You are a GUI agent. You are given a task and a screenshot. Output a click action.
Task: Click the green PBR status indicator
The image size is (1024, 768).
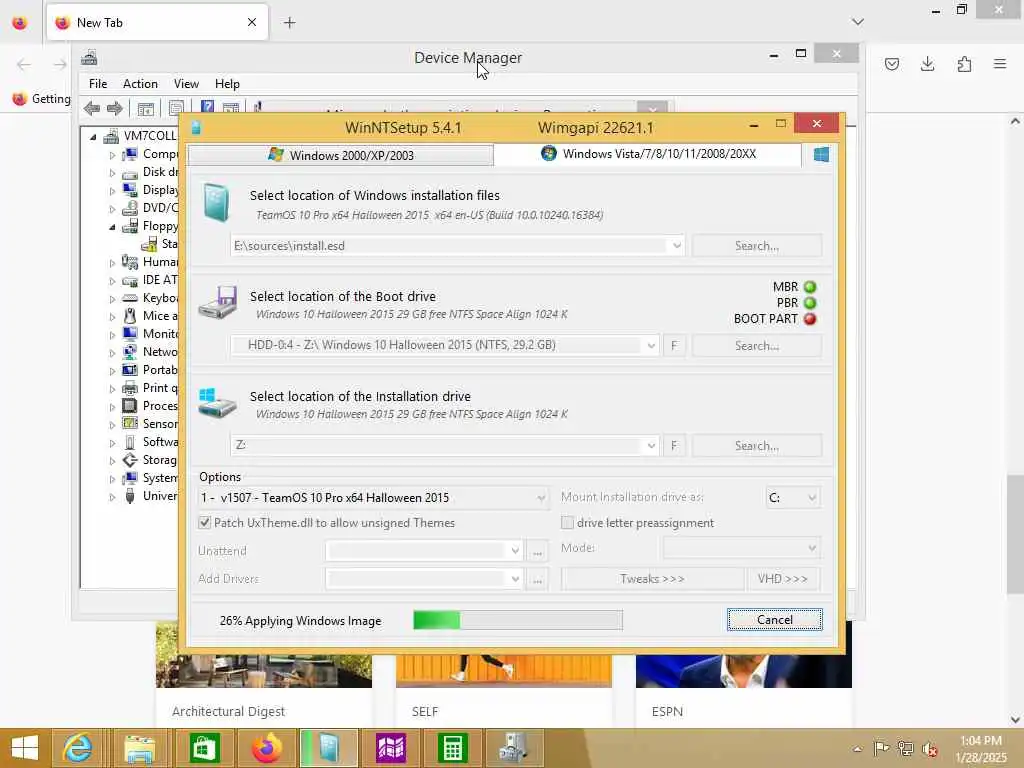pos(810,303)
